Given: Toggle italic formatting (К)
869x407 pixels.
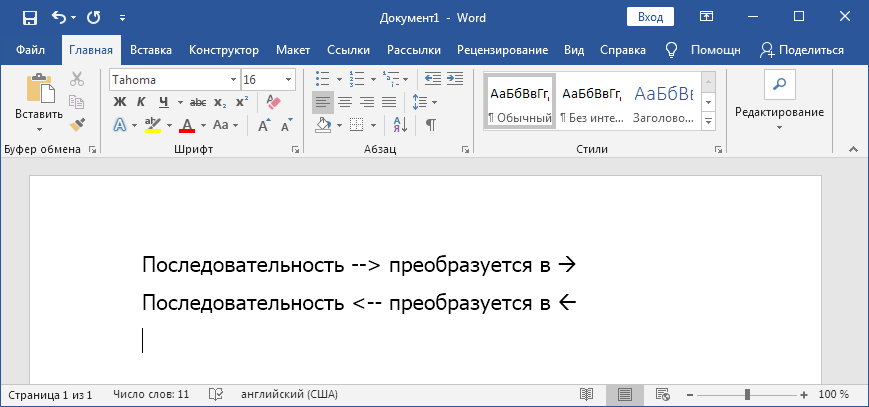Looking at the screenshot, I should tap(141, 102).
